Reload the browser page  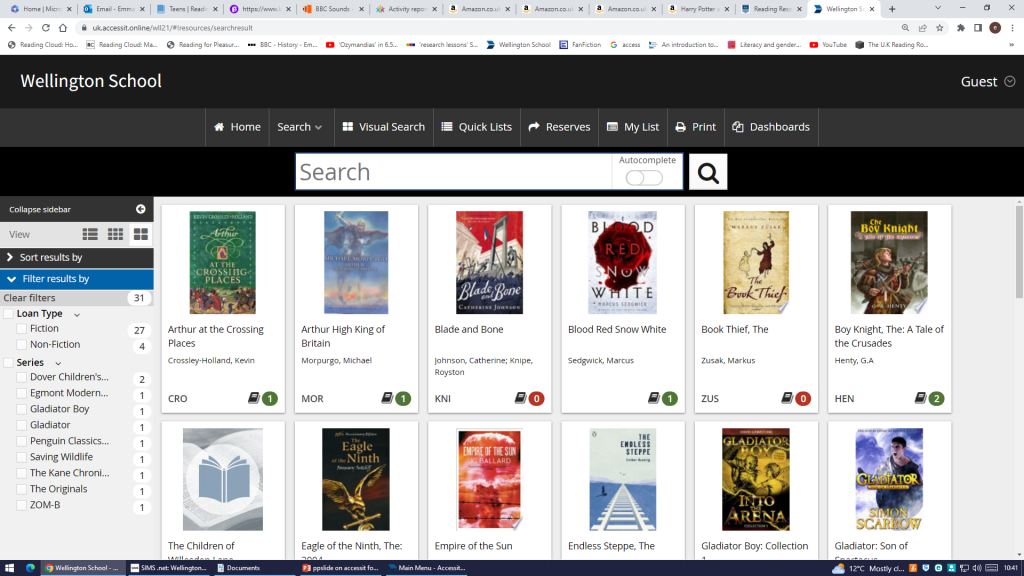click(46, 28)
